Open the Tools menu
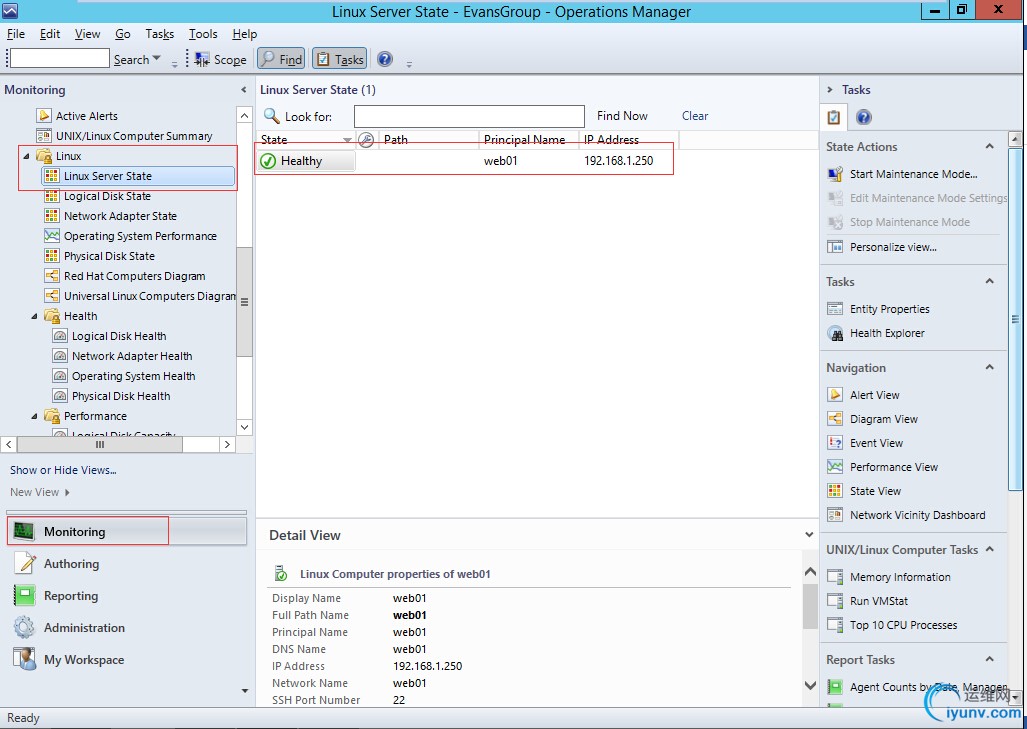This screenshot has height=729, width=1027. [x=203, y=34]
